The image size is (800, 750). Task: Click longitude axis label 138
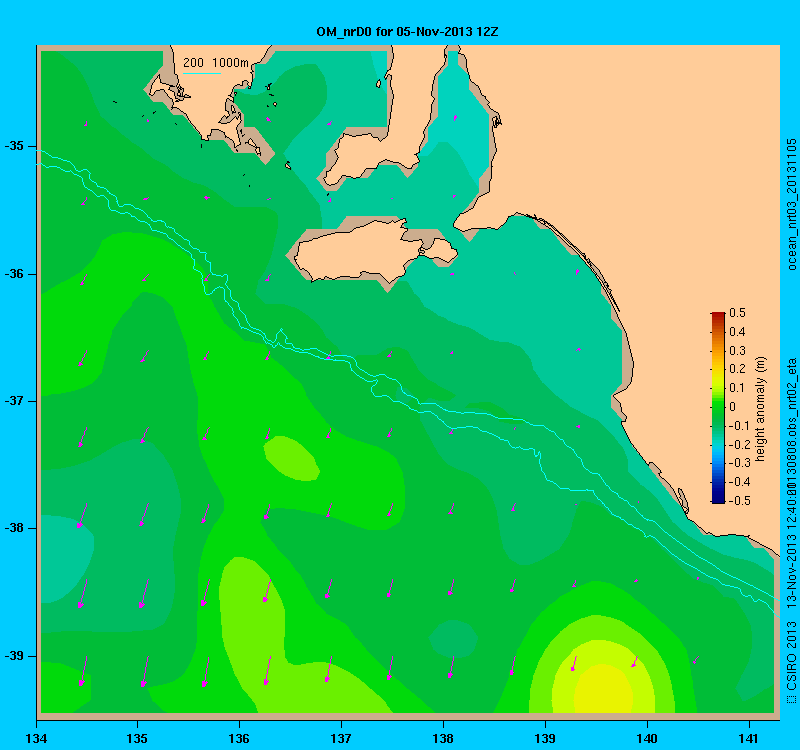443,738
